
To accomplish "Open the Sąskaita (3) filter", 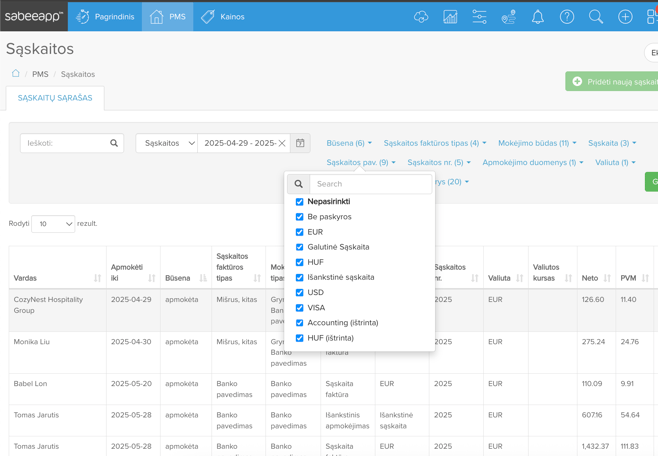I will tap(612, 143).
